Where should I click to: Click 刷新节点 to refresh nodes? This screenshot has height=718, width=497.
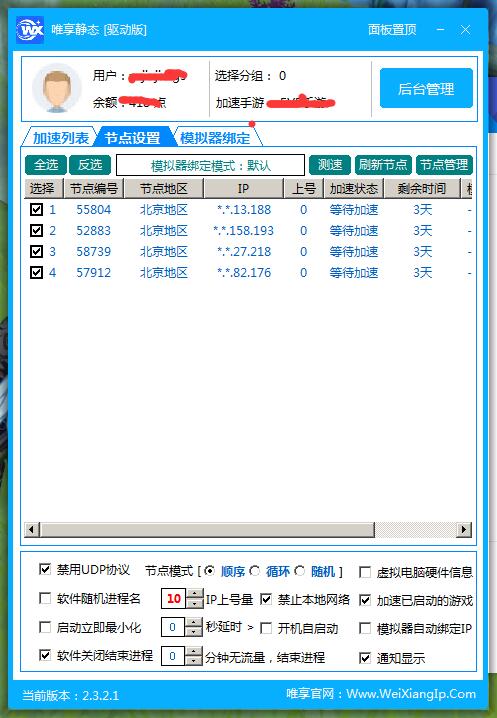click(x=383, y=165)
